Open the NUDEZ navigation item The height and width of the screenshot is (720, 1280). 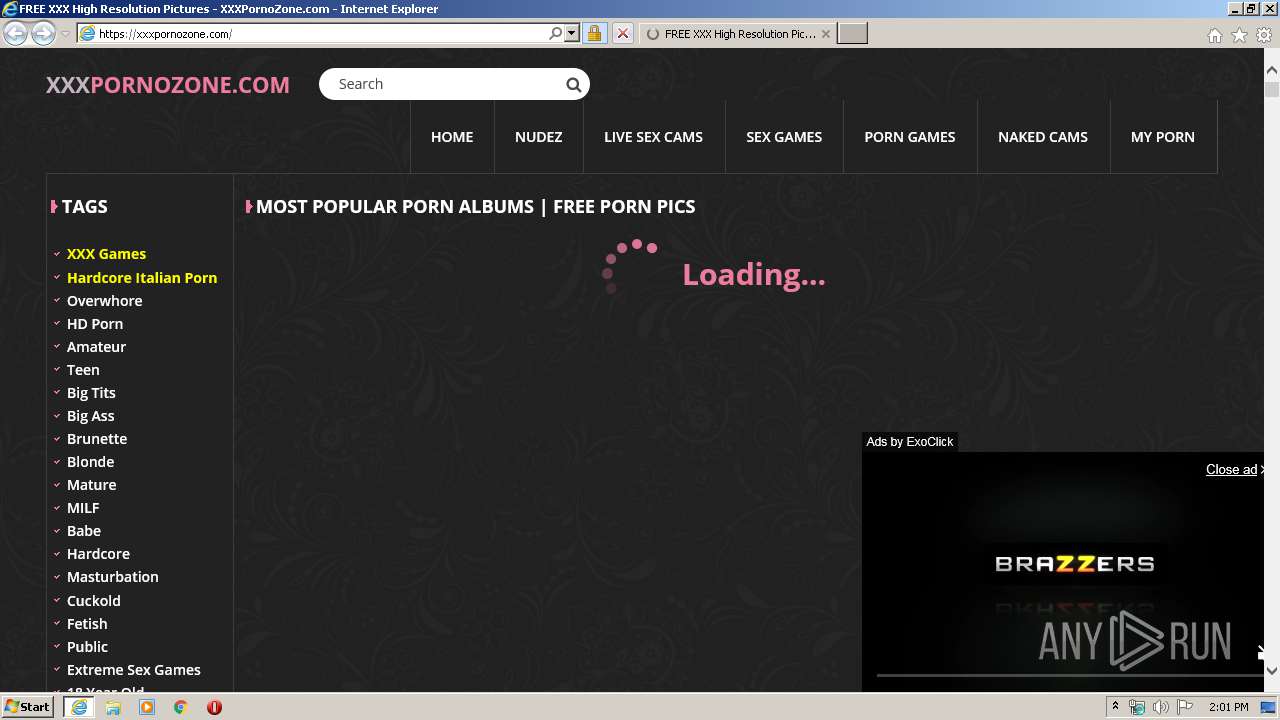538,137
